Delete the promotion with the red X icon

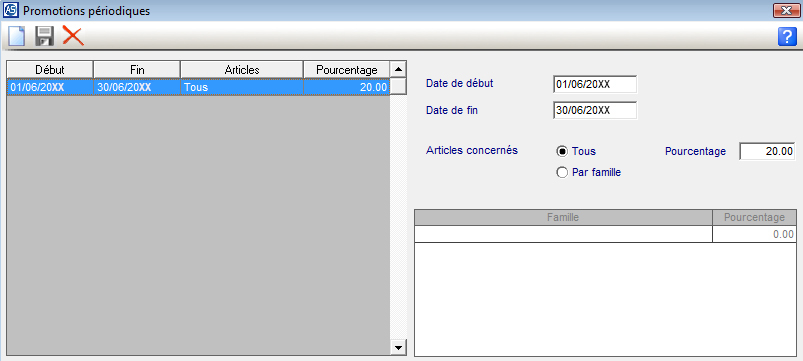click(x=73, y=36)
